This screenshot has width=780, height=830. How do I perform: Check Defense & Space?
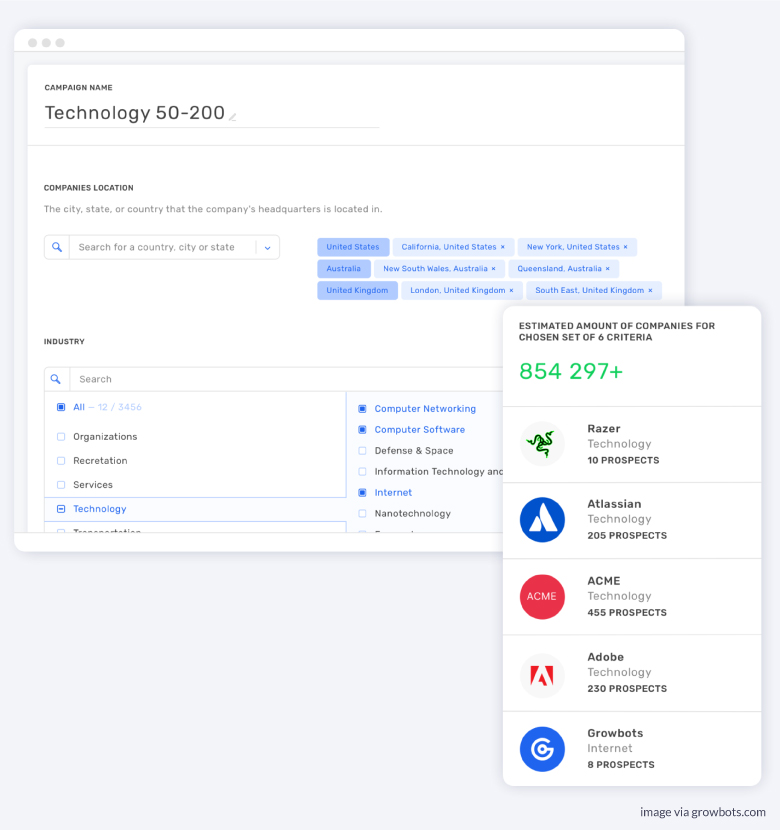click(x=362, y=451)
